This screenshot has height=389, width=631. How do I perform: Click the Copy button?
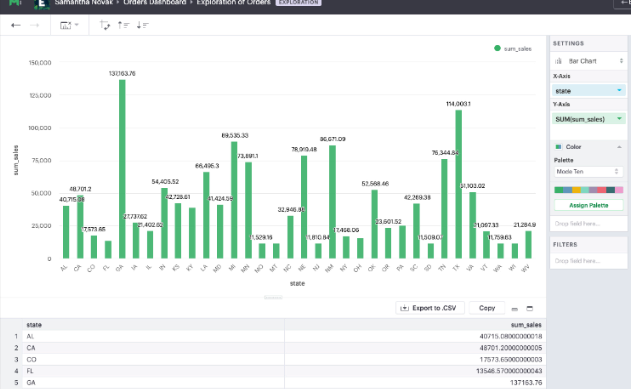click(487, 308)
